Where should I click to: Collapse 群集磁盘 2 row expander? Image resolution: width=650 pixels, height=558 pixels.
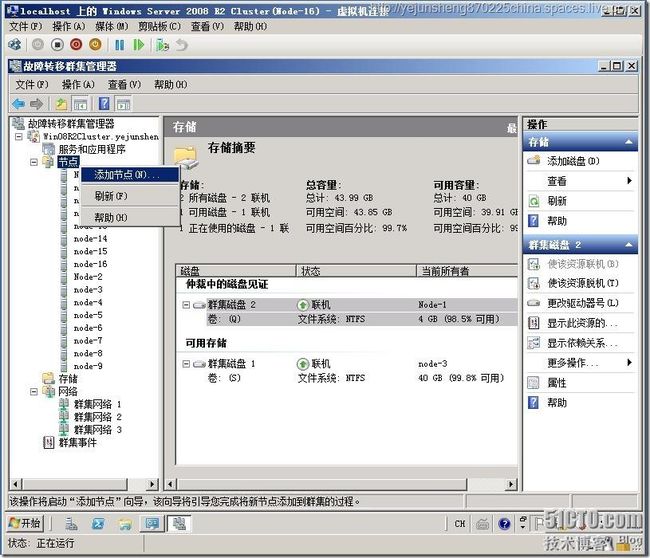[186, 305]
